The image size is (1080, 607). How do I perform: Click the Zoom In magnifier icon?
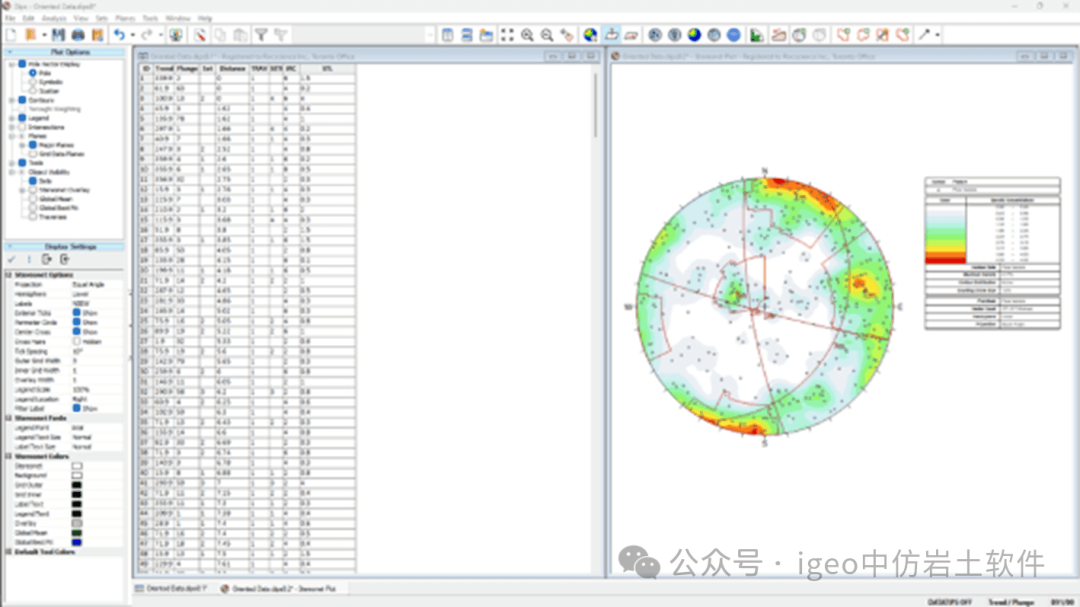tap(527, 35)
